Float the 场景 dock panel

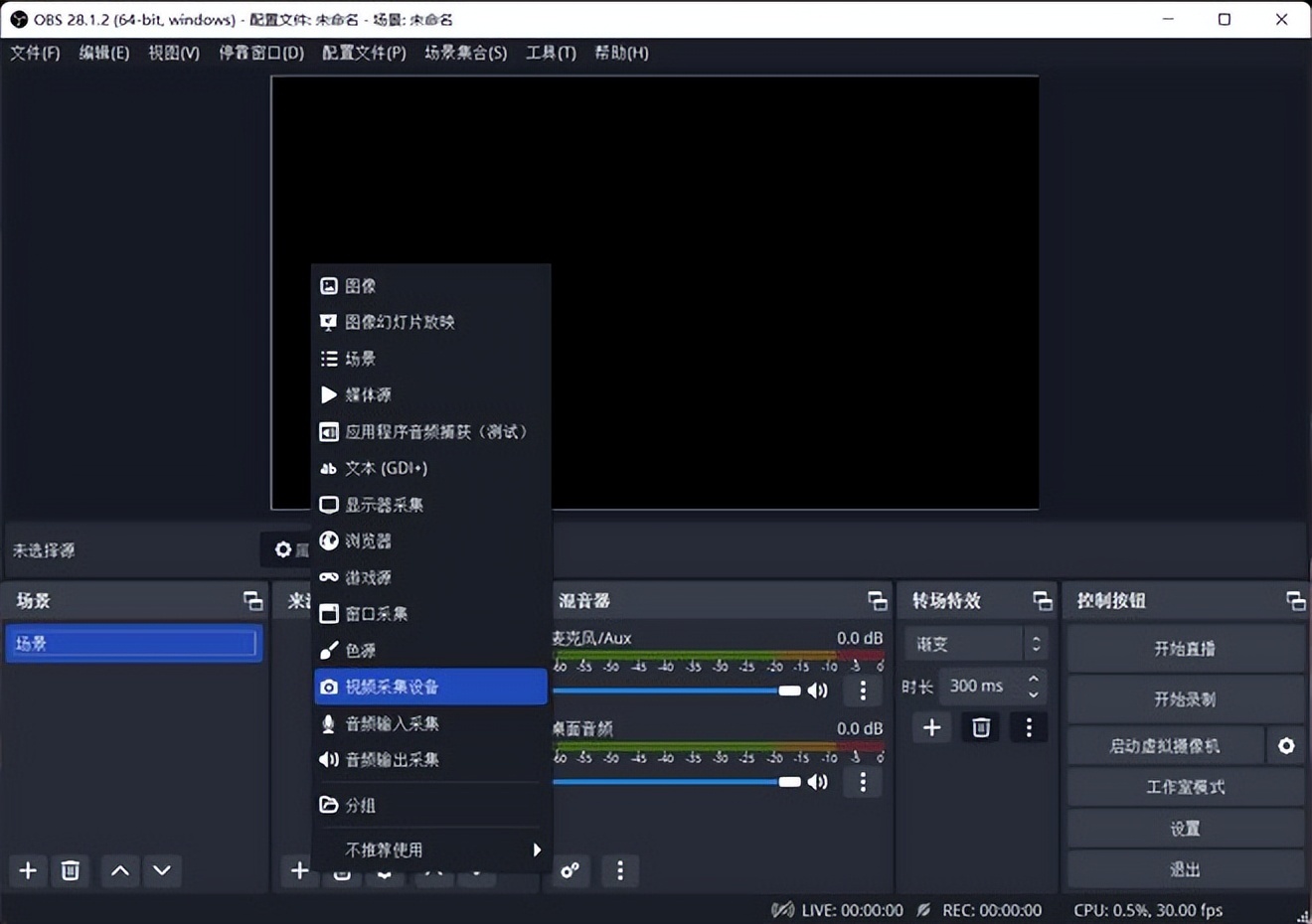coord(253,601)
